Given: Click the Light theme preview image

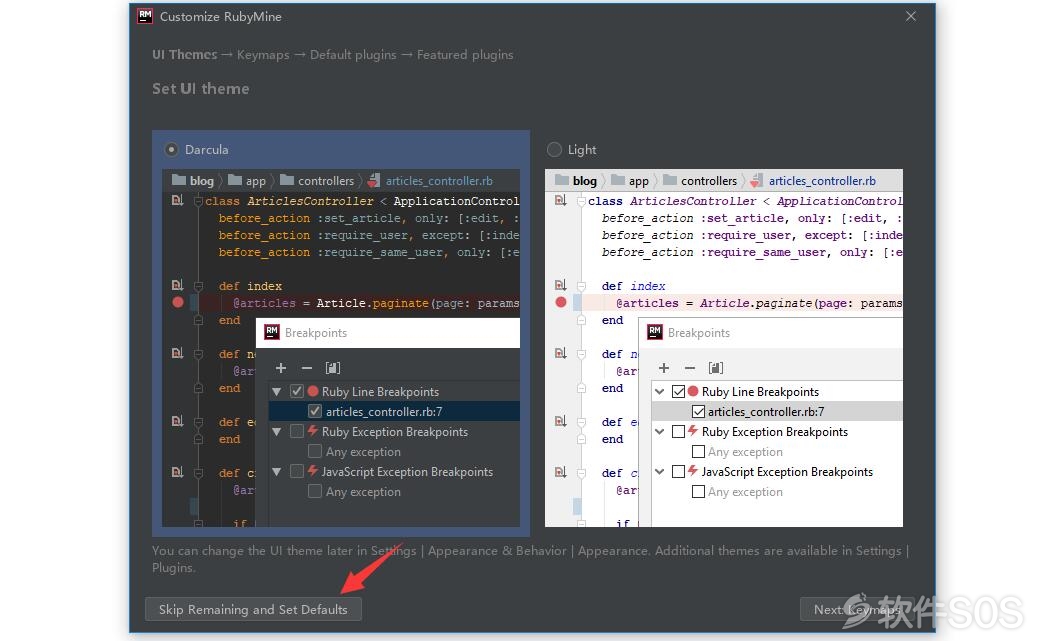Looking at the screenshot, I should click(724, 348).
